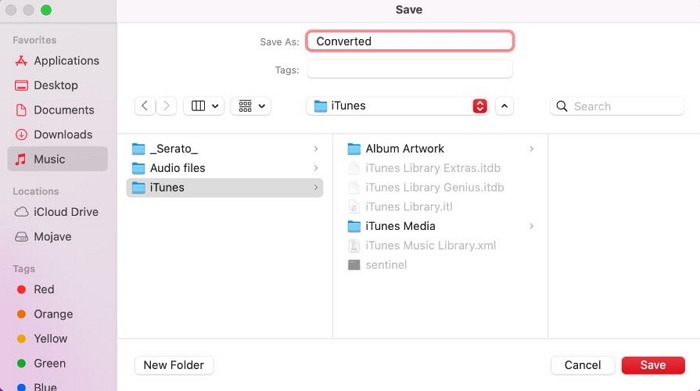Select Downloads in Favorites

coord(57,134)
